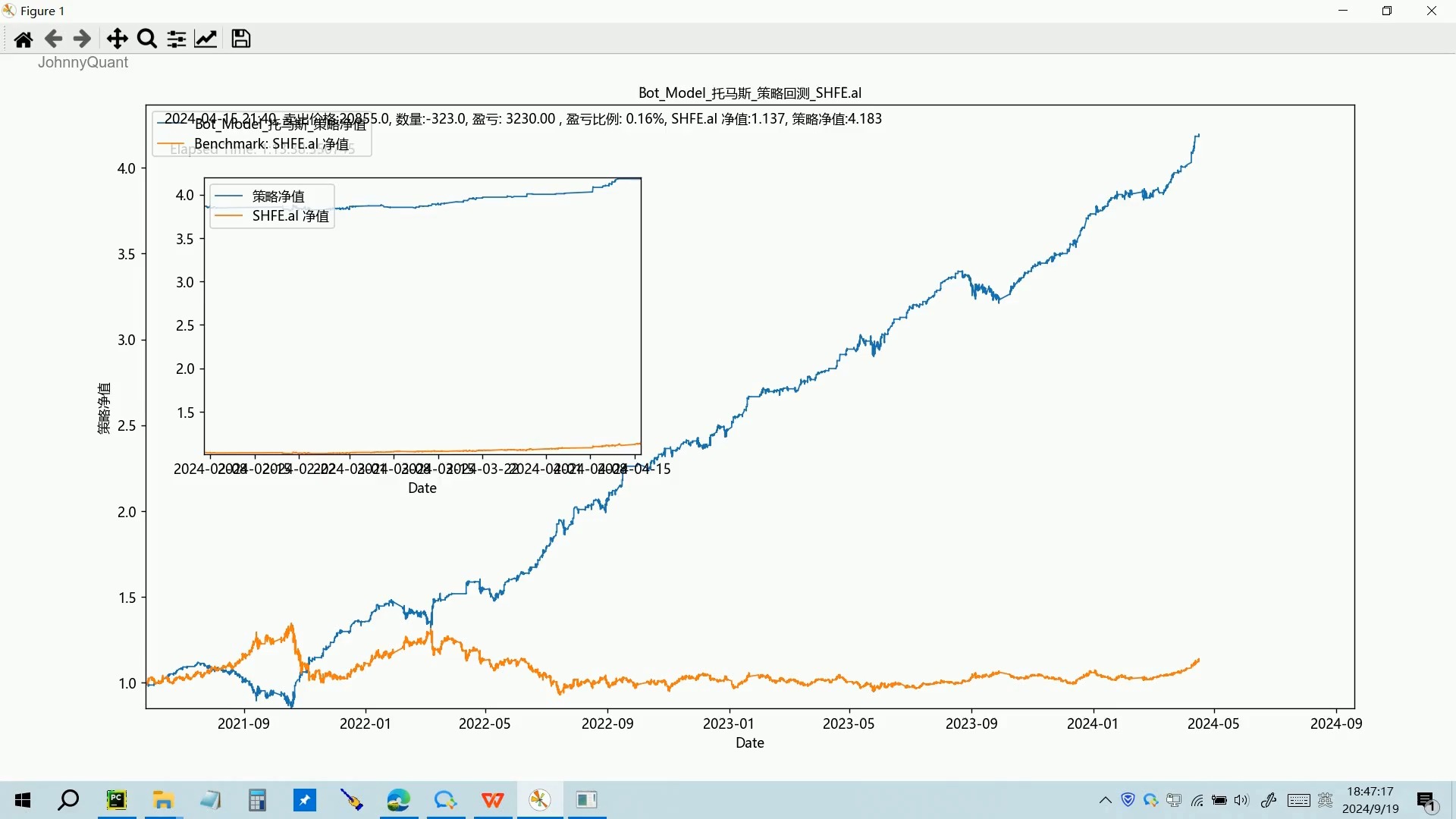Go back to previous plot view

click(53, 39)
